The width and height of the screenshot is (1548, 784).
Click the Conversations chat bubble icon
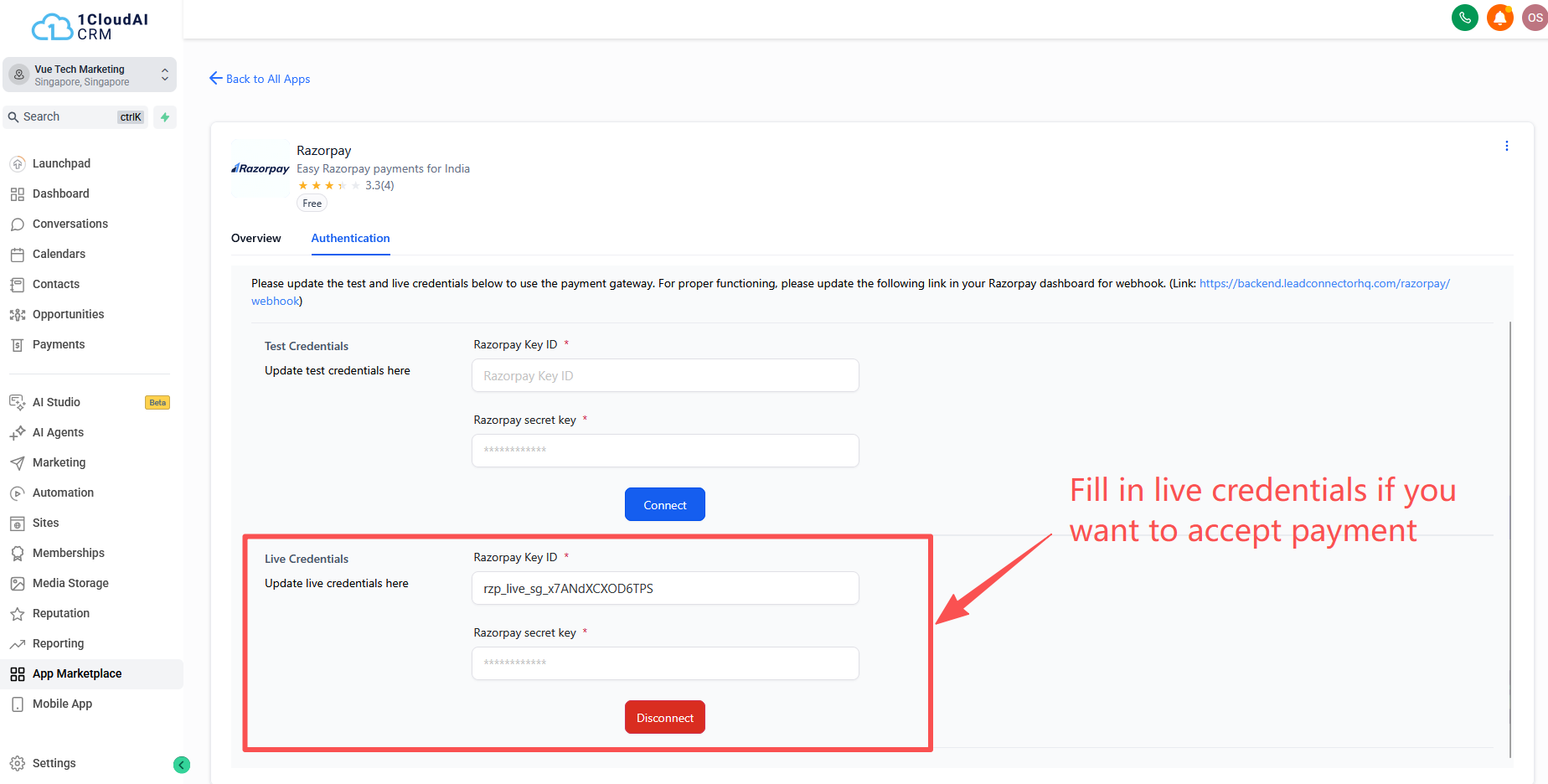click(x=18, y=224)
